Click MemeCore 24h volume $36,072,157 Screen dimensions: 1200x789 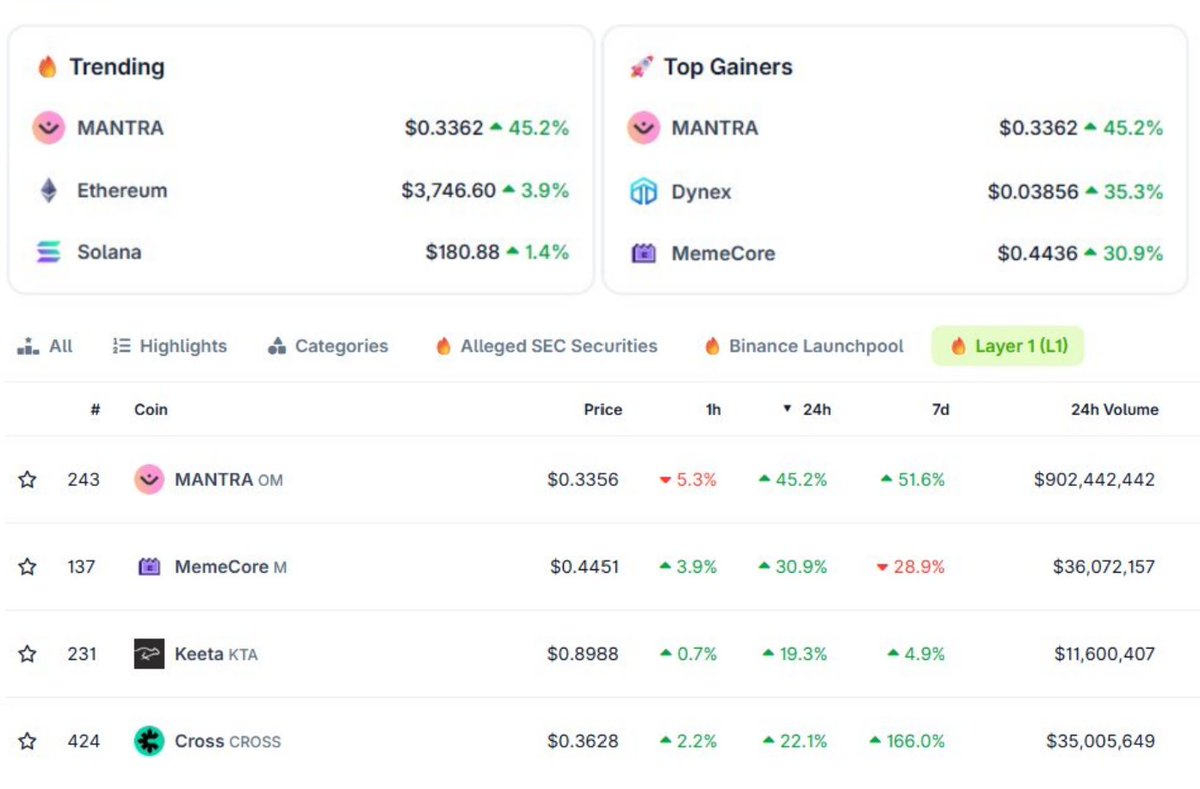[x=1104, y=567]
